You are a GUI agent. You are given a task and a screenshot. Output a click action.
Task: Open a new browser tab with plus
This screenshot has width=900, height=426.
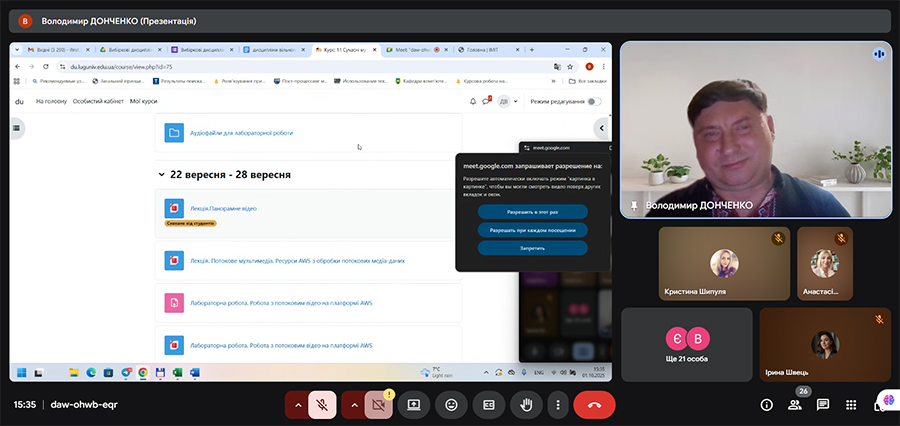[532, 50]
